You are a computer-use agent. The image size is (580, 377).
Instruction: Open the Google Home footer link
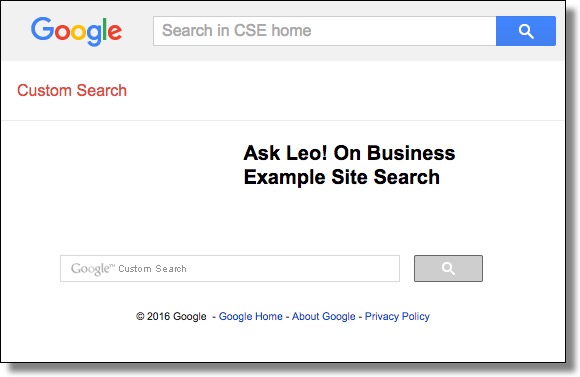[250, 316]
